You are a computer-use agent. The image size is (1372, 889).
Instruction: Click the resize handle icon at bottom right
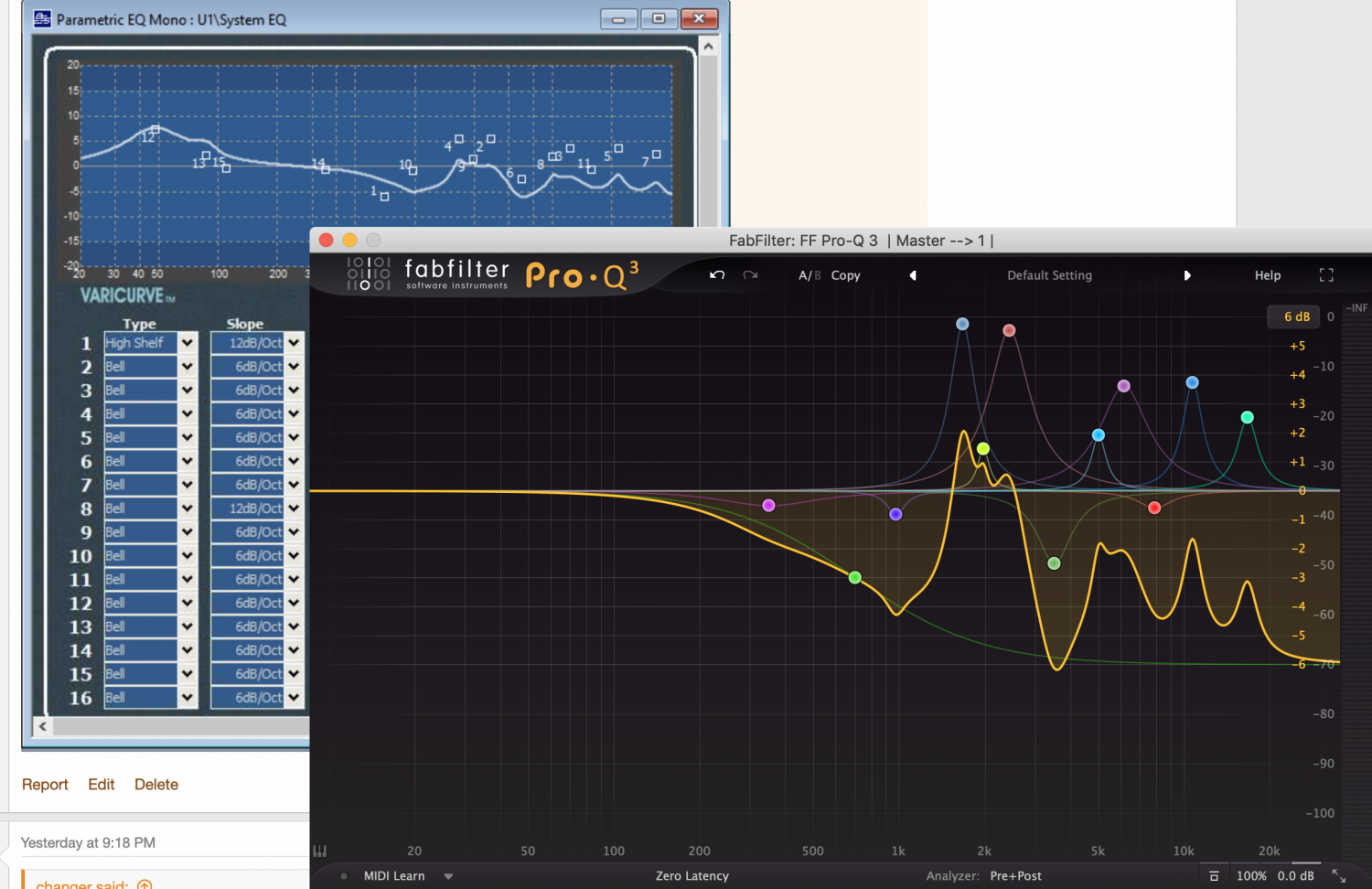1339,875
